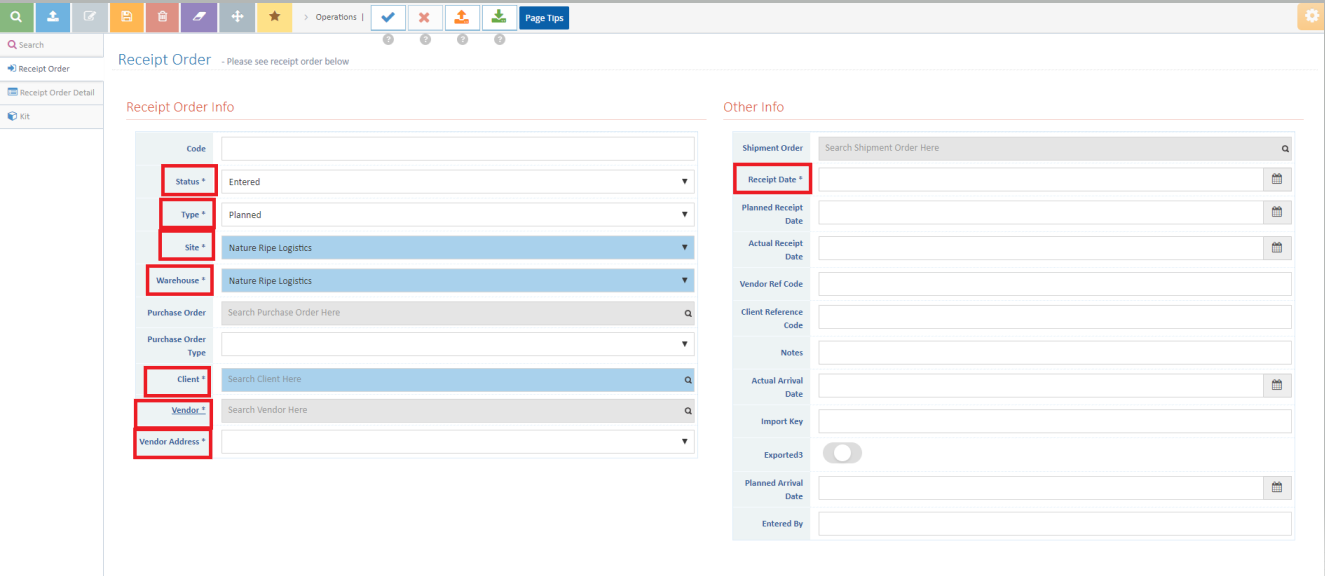The height and width of the screenshot is (576, 1325).
Task: Click the Page Tips button
Action: [544, 17]
